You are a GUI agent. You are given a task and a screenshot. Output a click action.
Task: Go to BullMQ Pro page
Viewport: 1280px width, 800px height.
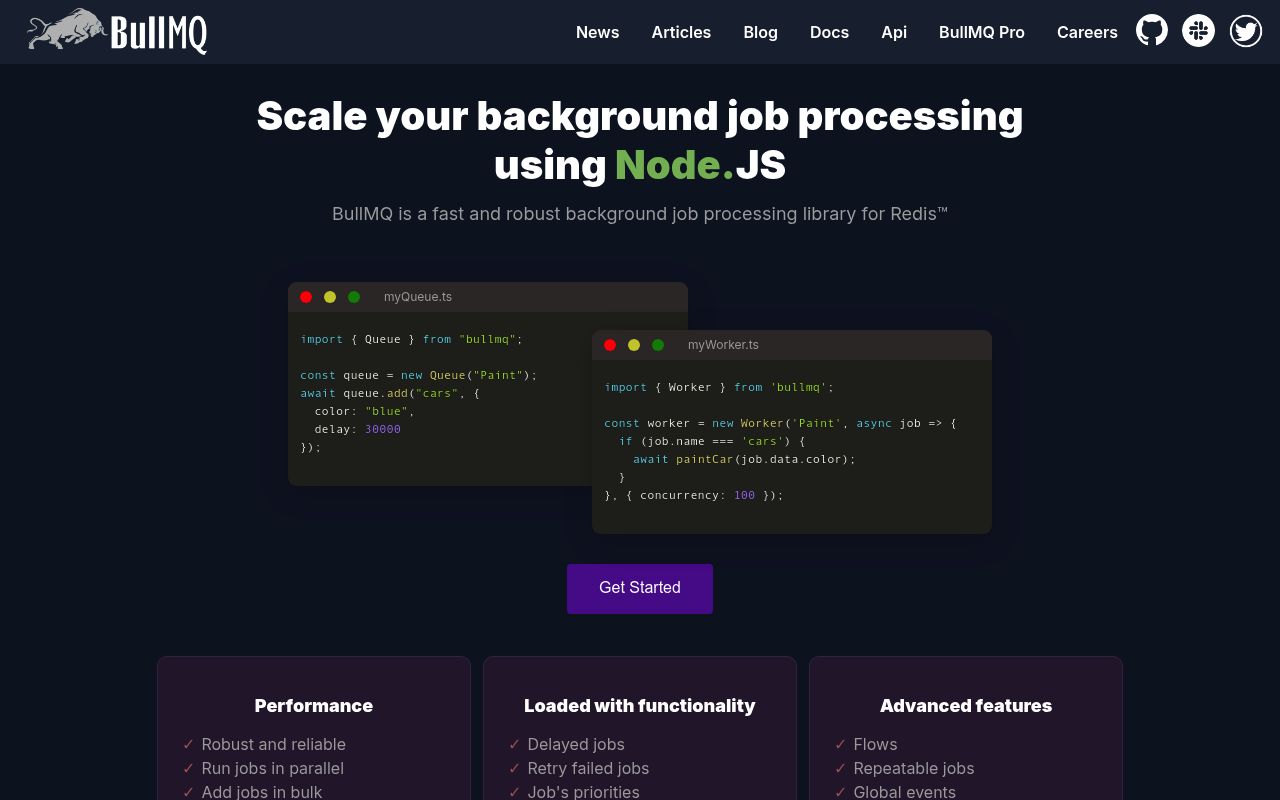(x=982, y=32)
